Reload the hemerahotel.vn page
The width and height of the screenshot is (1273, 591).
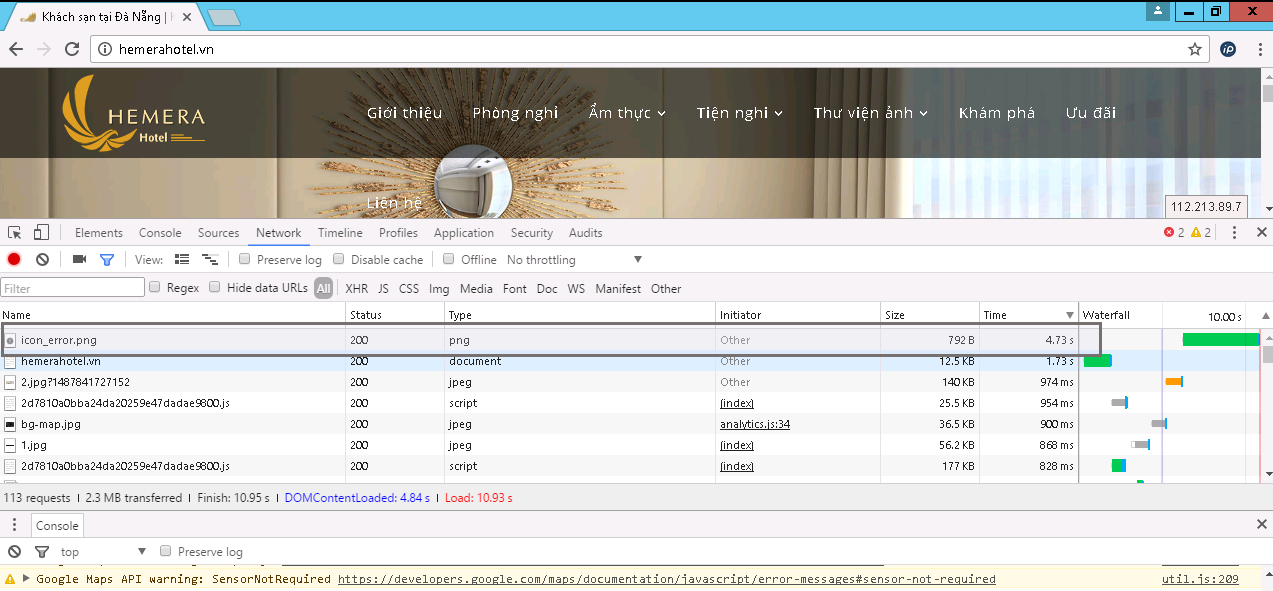coord(72,49)
